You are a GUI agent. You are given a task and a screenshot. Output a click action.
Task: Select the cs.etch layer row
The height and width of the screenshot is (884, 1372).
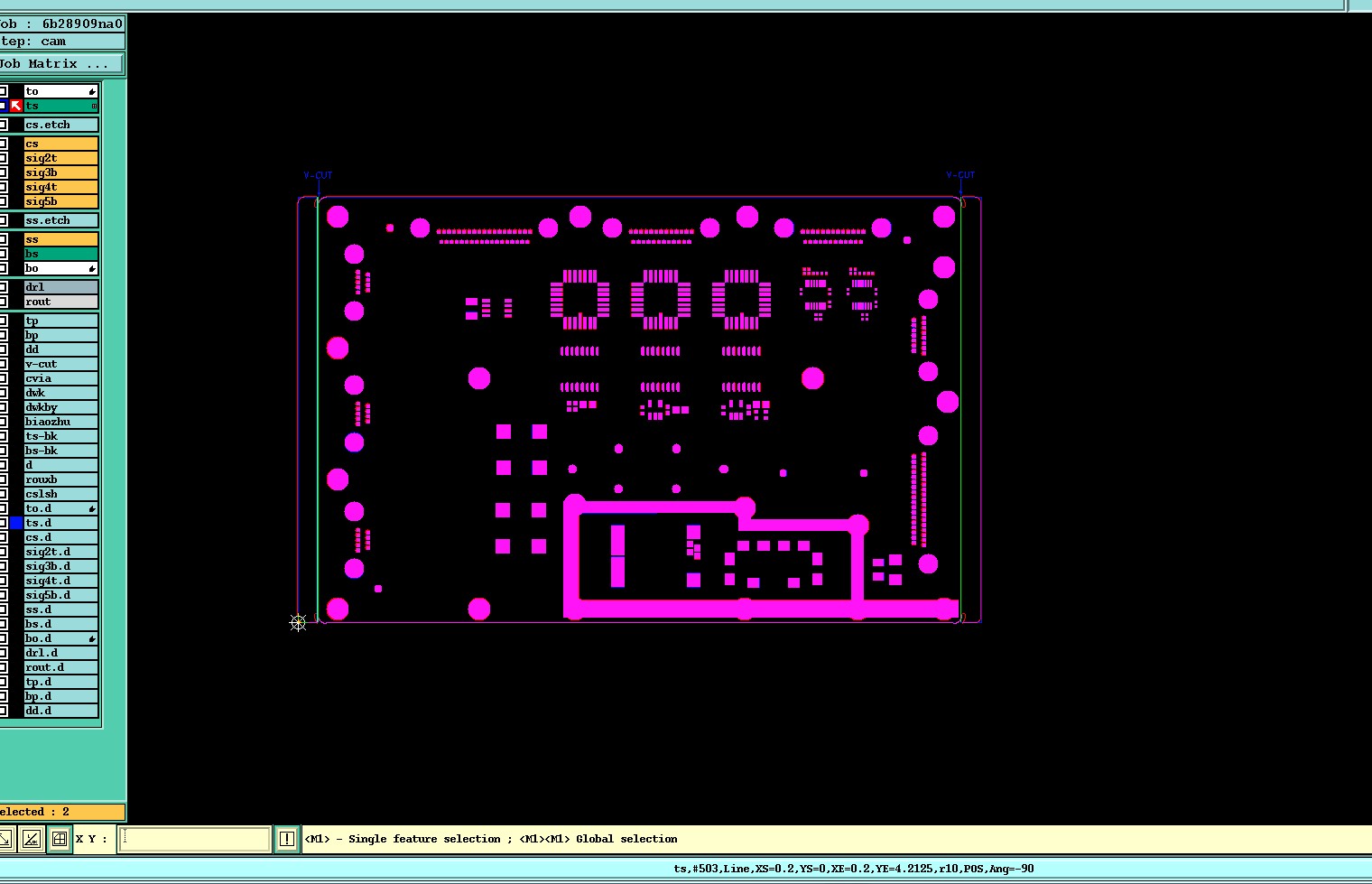(60, 125)
